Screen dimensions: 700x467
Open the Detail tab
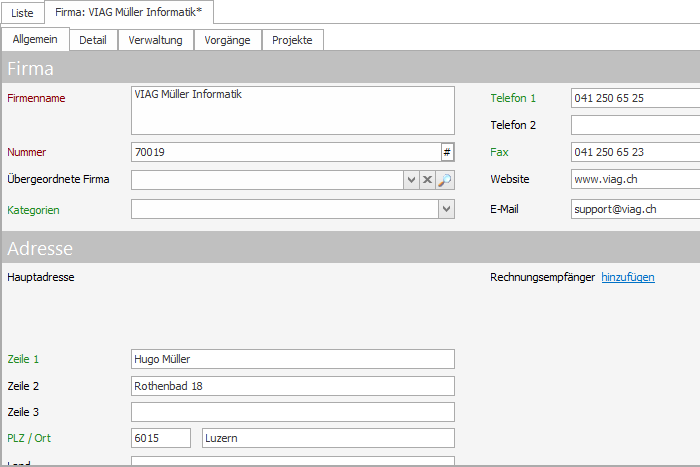(93, 40)
